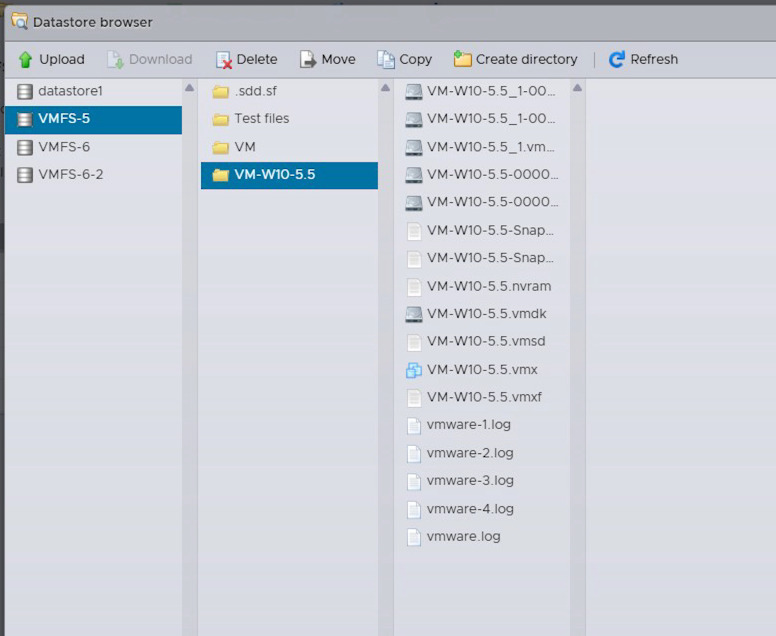Choose the Move toolbar action
Image resolution: width=776 pixels, height=636 pixels.
click(x=328, y=59)
